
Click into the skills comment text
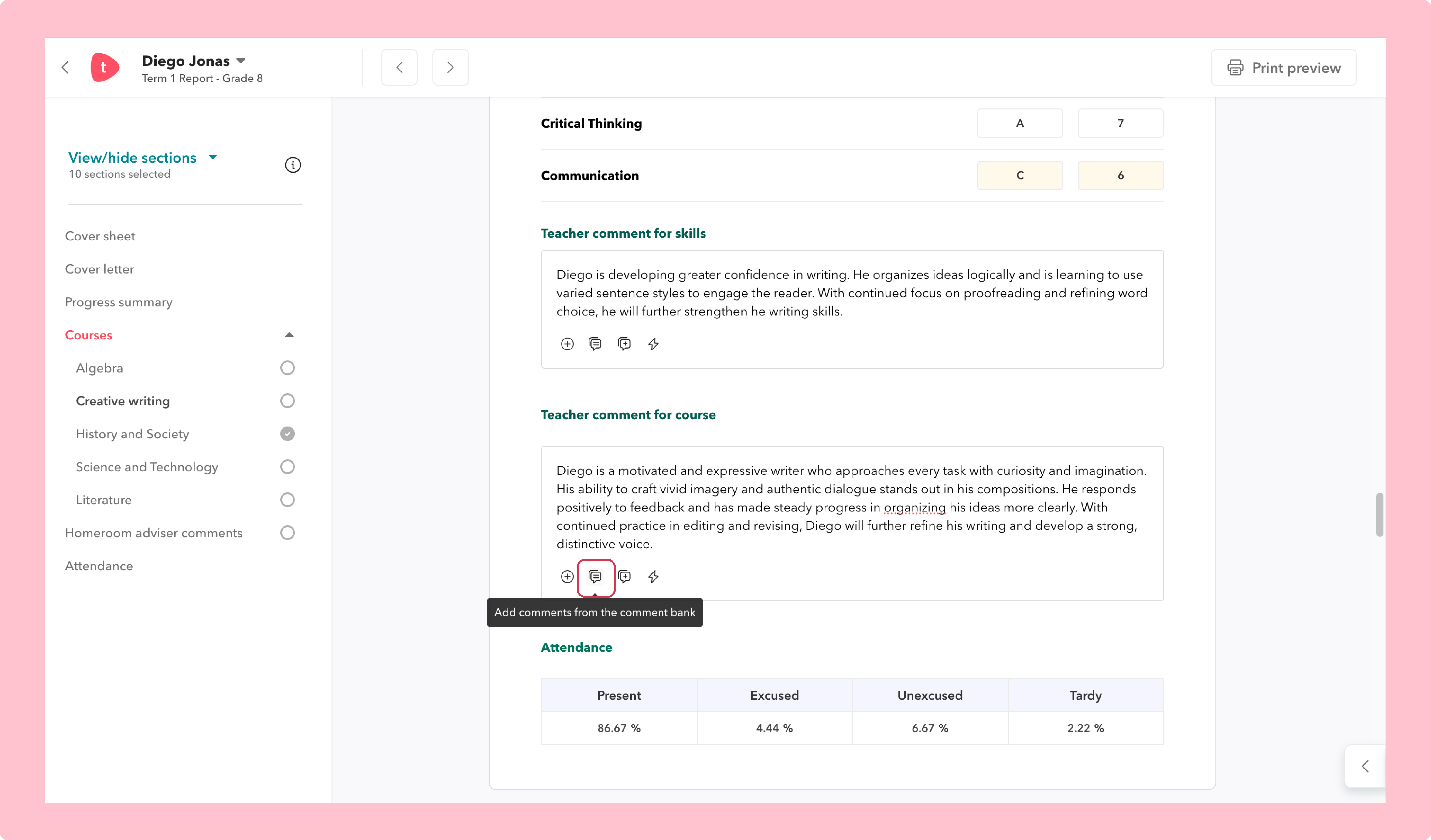(852, 293)
